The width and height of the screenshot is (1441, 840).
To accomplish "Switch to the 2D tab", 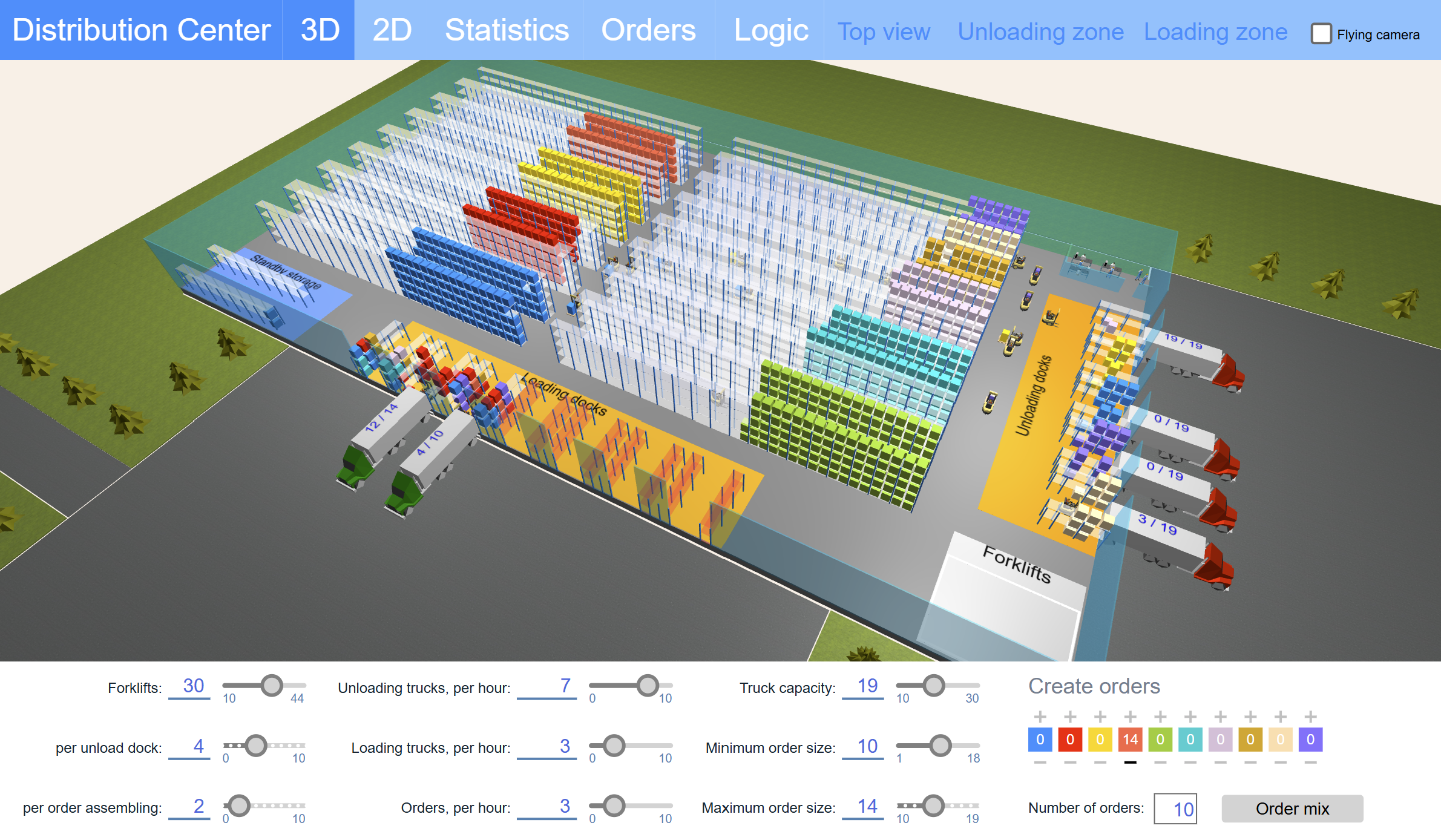I will [x=392, y=30].
